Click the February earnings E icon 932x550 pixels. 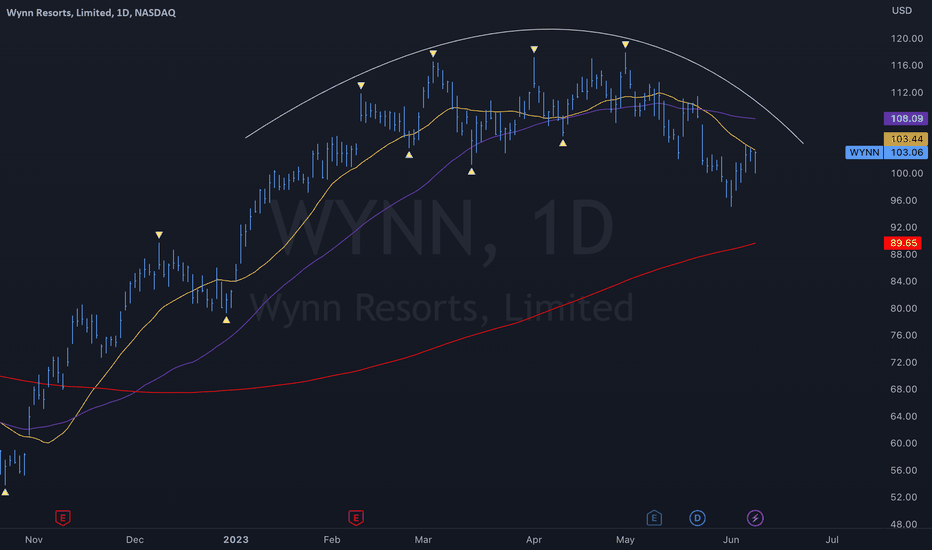pos(356,518)
